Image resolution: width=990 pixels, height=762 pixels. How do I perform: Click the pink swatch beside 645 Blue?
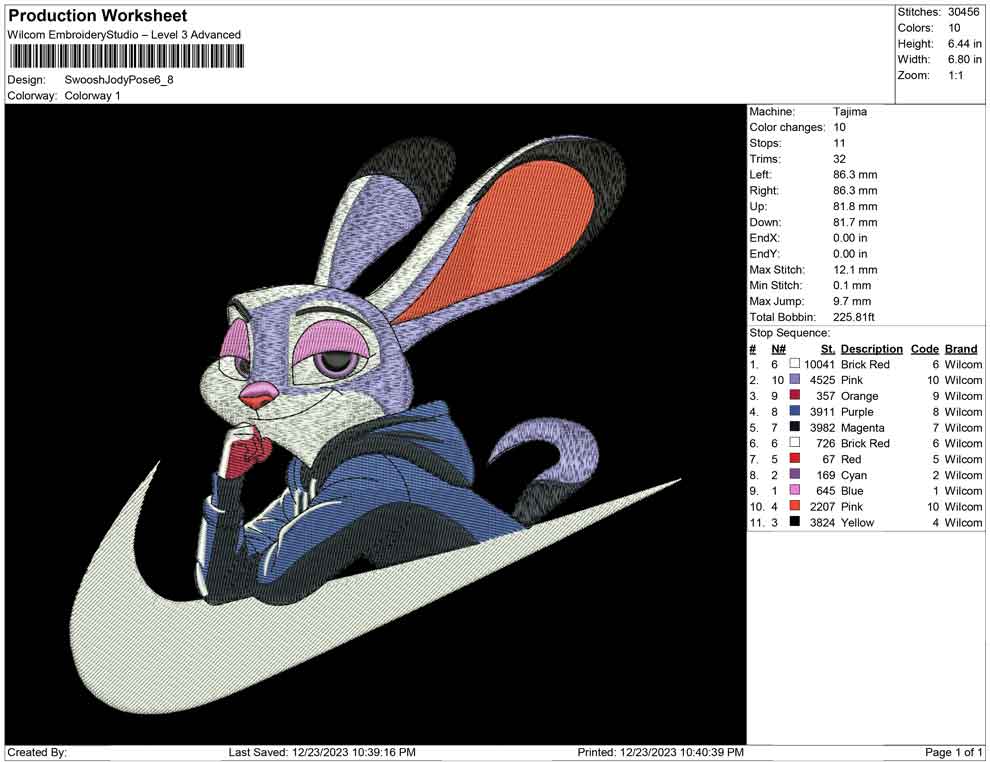pyautogui.click(x=794, y=490)
